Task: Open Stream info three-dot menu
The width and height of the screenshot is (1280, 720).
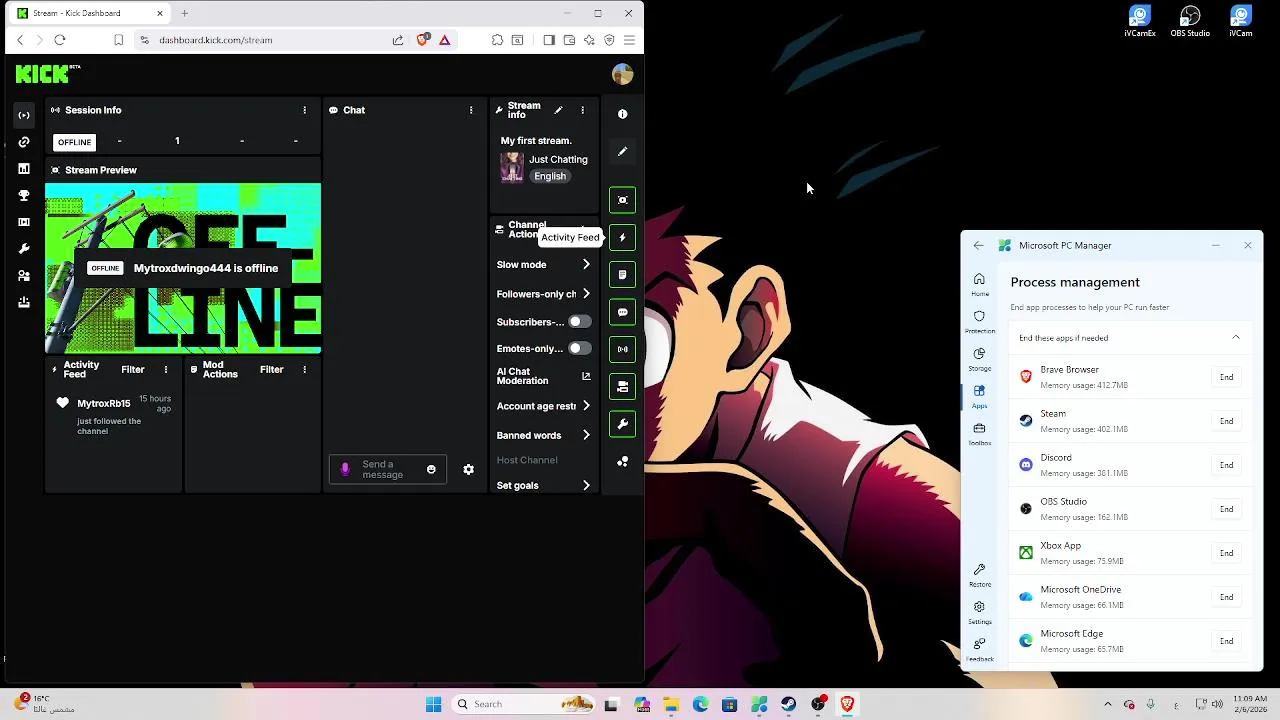Action: tap(582, 110)
